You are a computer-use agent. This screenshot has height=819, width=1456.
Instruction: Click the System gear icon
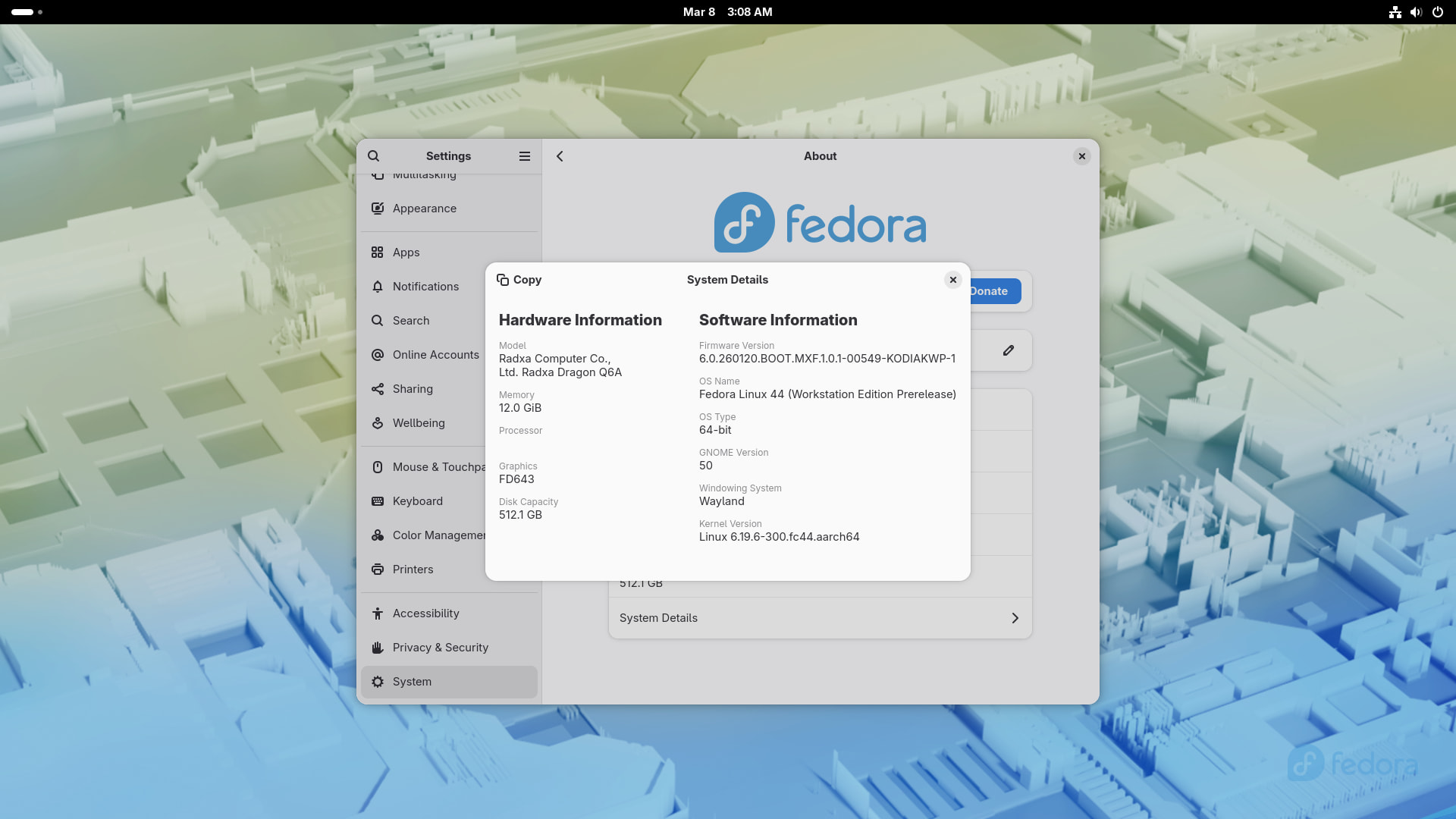pos(378,682)
